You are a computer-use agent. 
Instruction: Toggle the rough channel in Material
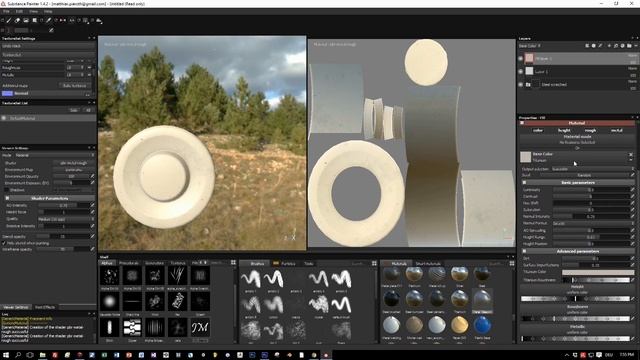pyautogui.click(x=590, y=130)
